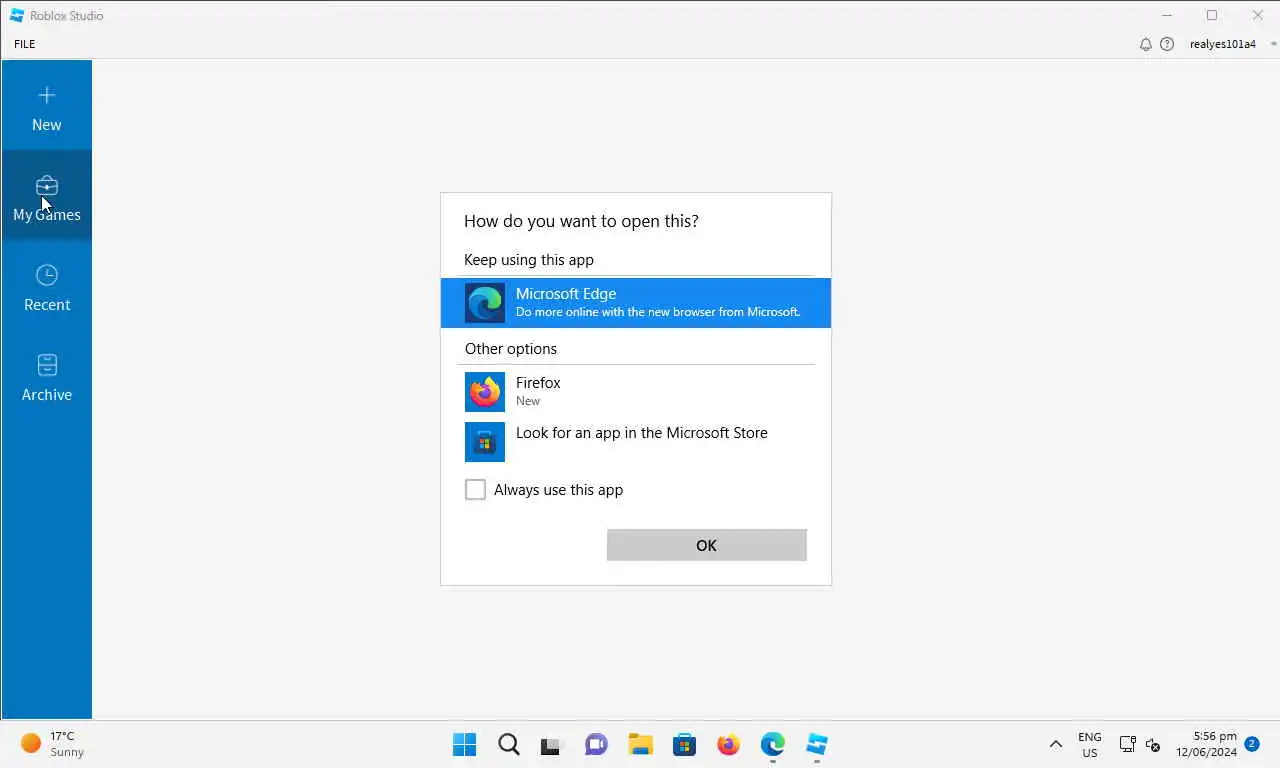Open the muted volume tray icon
This screenshot has width=1280, height=768.
click(x=1152, y=745)
